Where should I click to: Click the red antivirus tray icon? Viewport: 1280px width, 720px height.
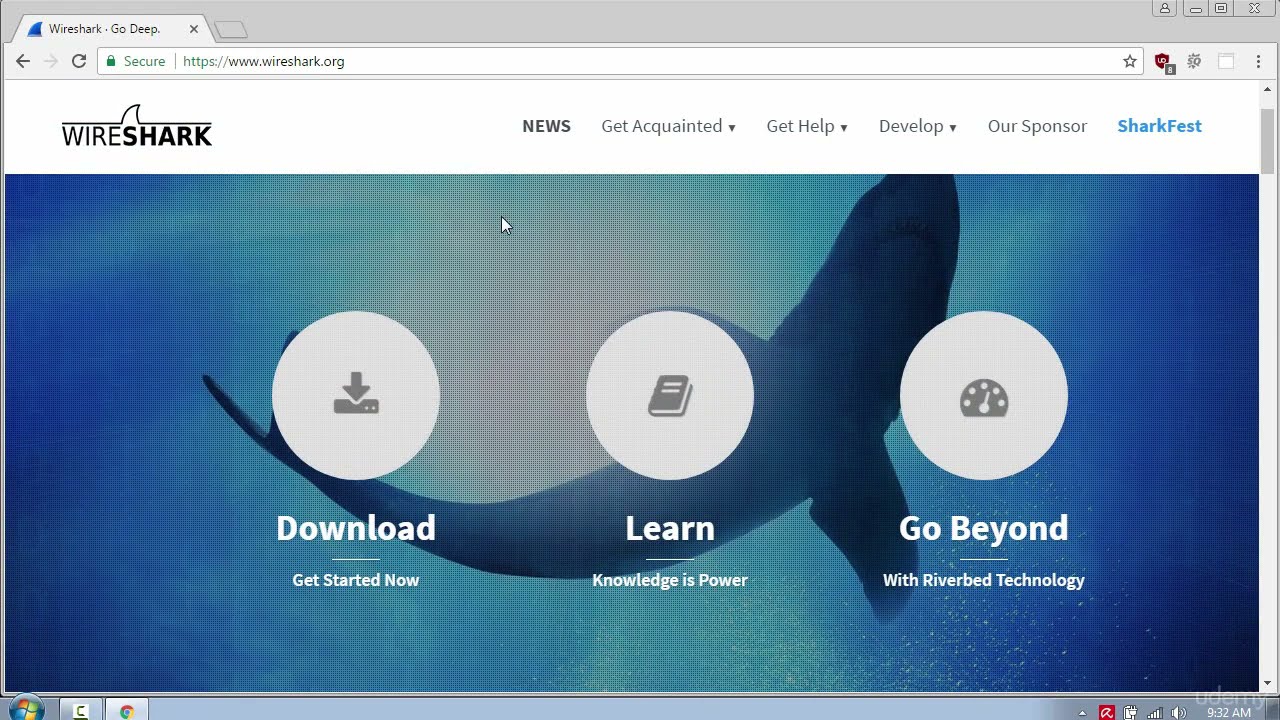(x=1107, y=713)
